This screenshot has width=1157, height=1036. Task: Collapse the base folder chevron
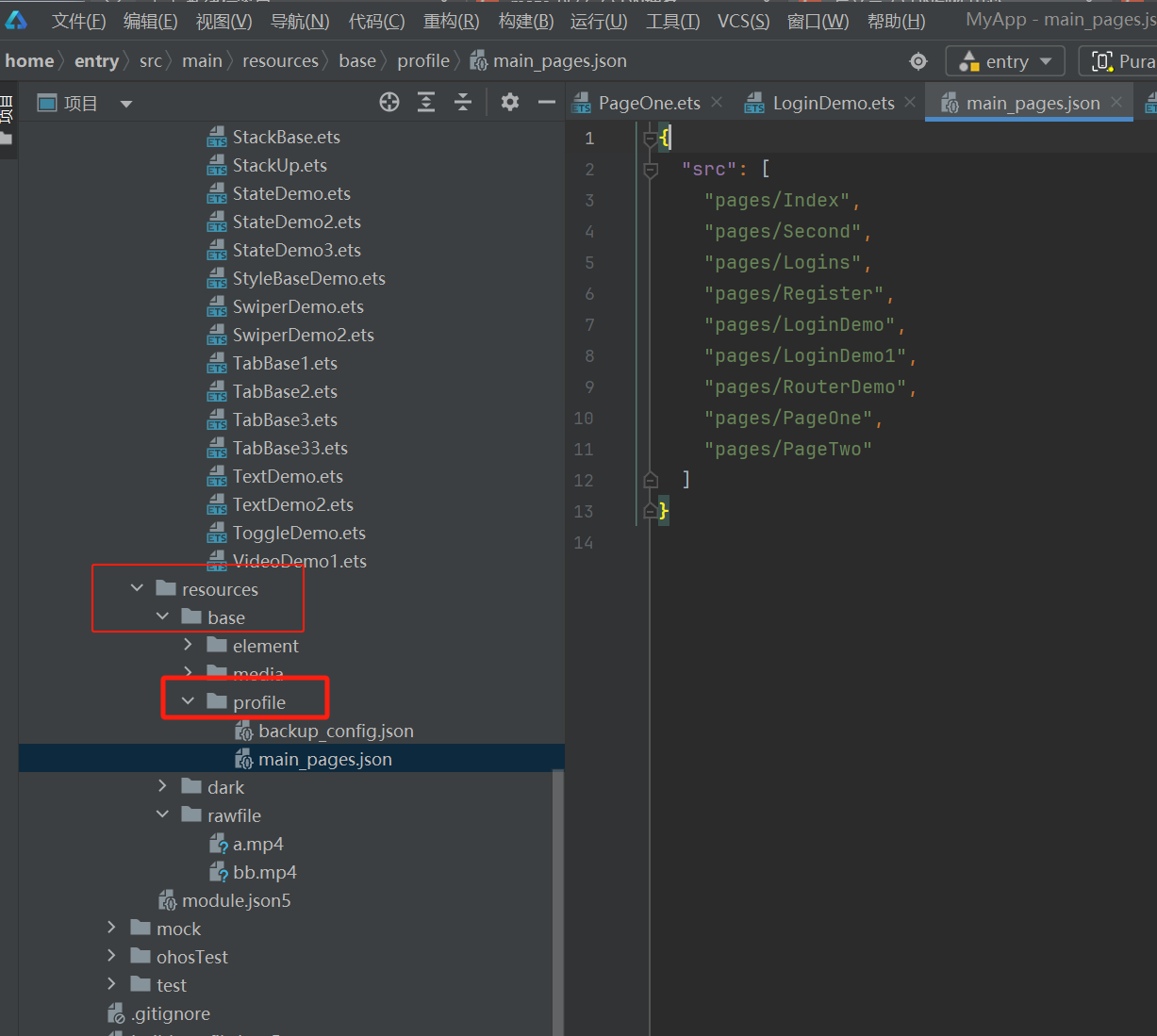pyautogui.click(x=162, y=617)
